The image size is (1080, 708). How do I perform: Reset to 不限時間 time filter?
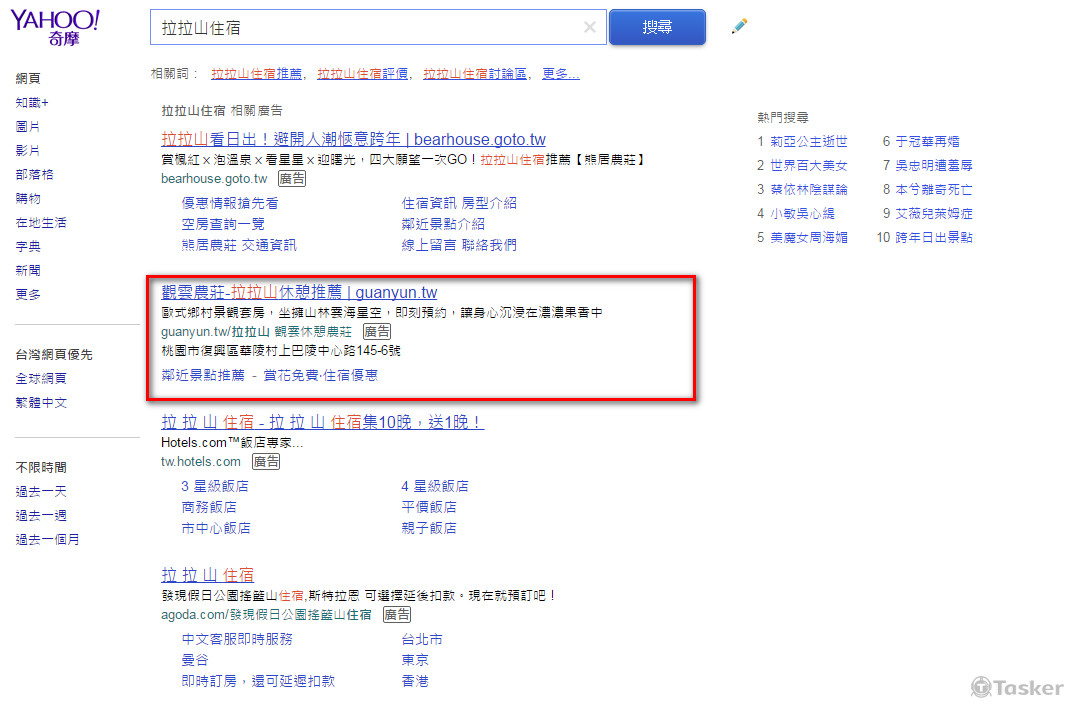[x=41, y=467]
